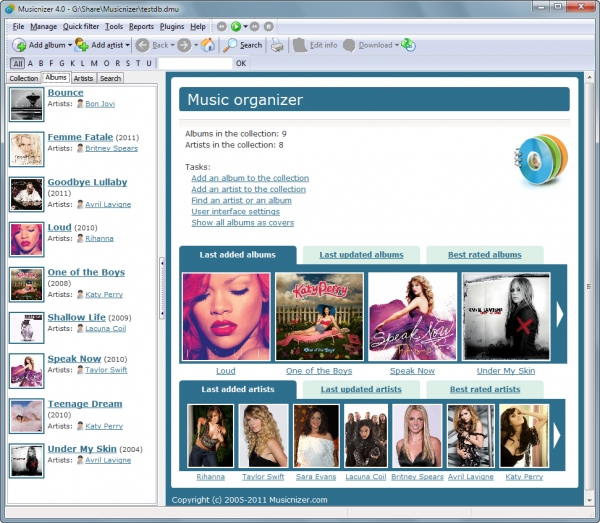600x523 pixels.
Task: Switch to the Artists tab
Action: [x=83, y=78]
